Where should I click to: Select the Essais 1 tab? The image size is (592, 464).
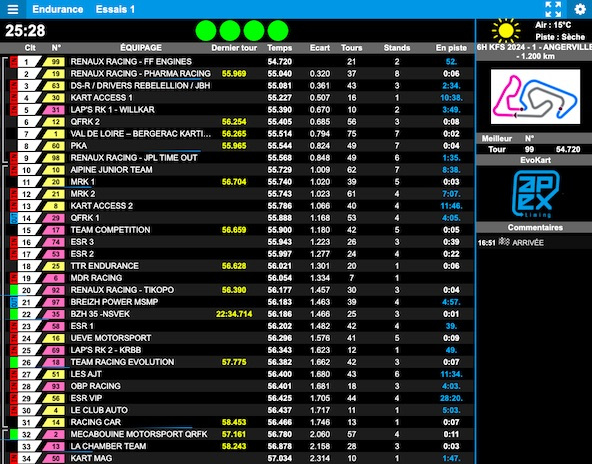115,9
